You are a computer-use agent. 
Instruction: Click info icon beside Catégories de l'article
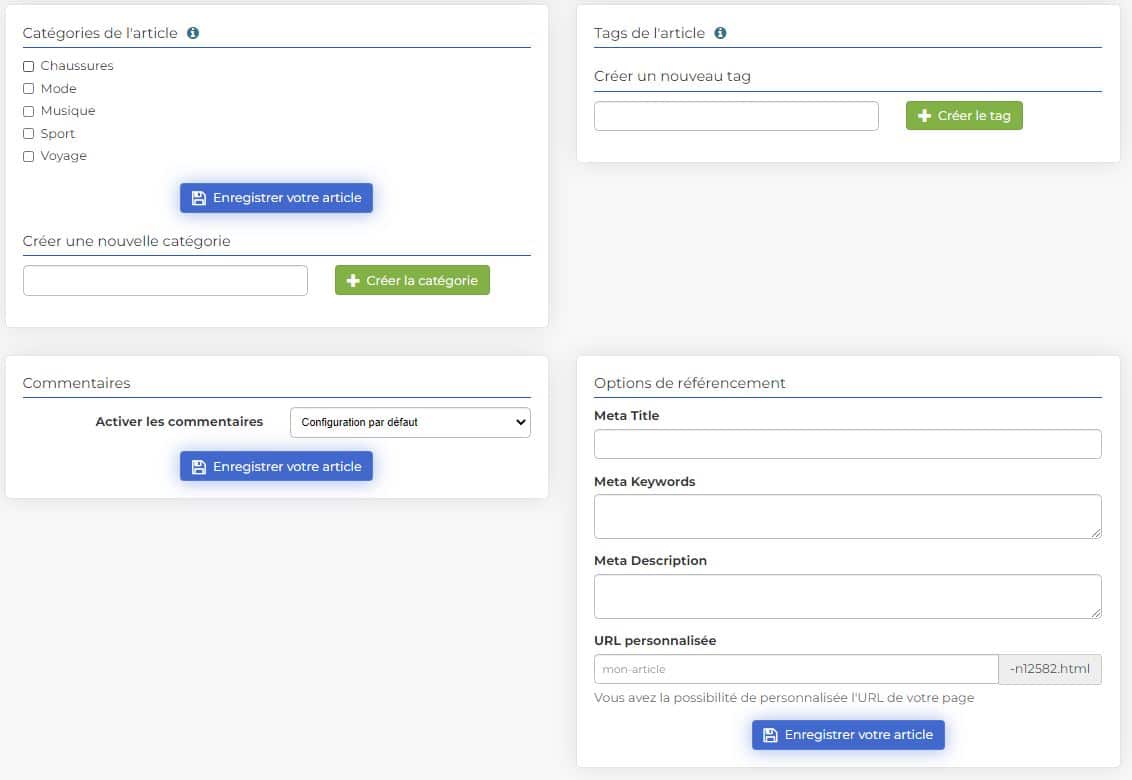point(193,33)
